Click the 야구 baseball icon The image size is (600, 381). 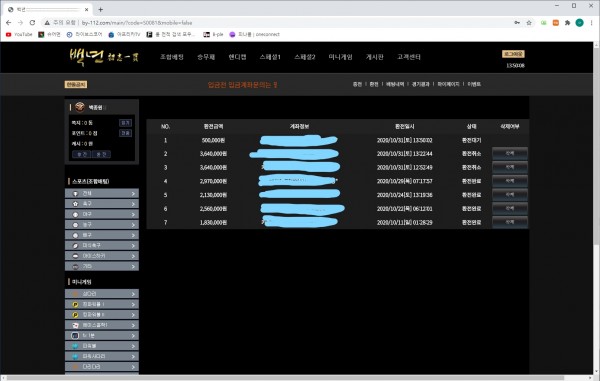pyautogui.click(x=75, y=214)
